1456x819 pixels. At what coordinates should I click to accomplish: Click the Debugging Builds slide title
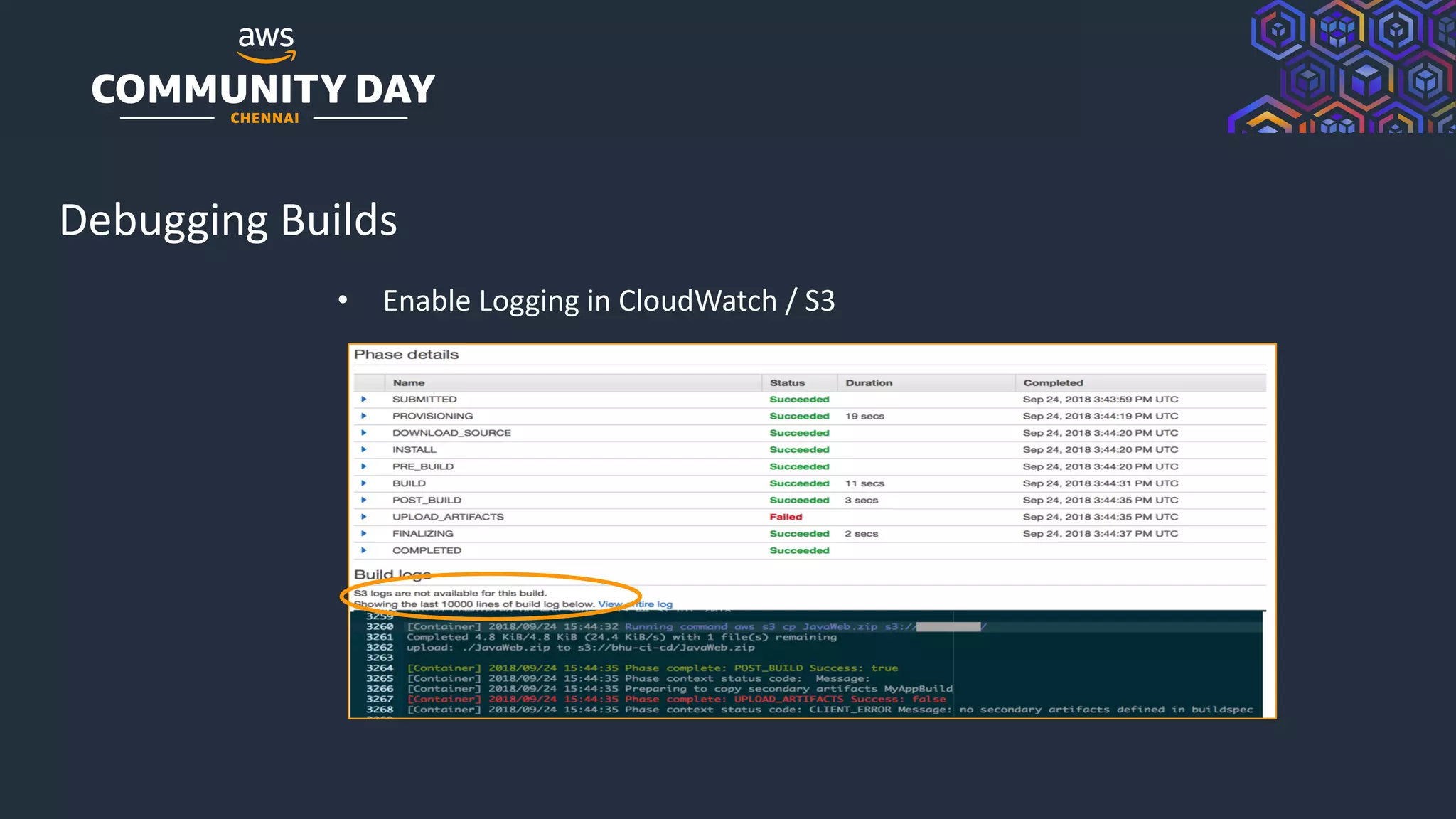coord(228,221)
